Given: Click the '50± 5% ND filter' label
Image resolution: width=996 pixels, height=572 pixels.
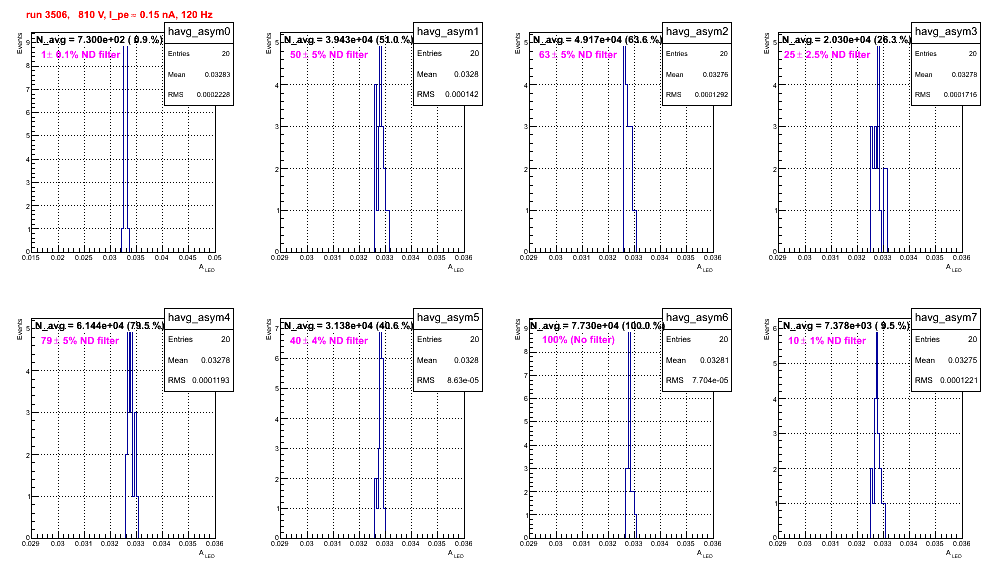Looking at the screenshot, I should [x=329, y=55].
